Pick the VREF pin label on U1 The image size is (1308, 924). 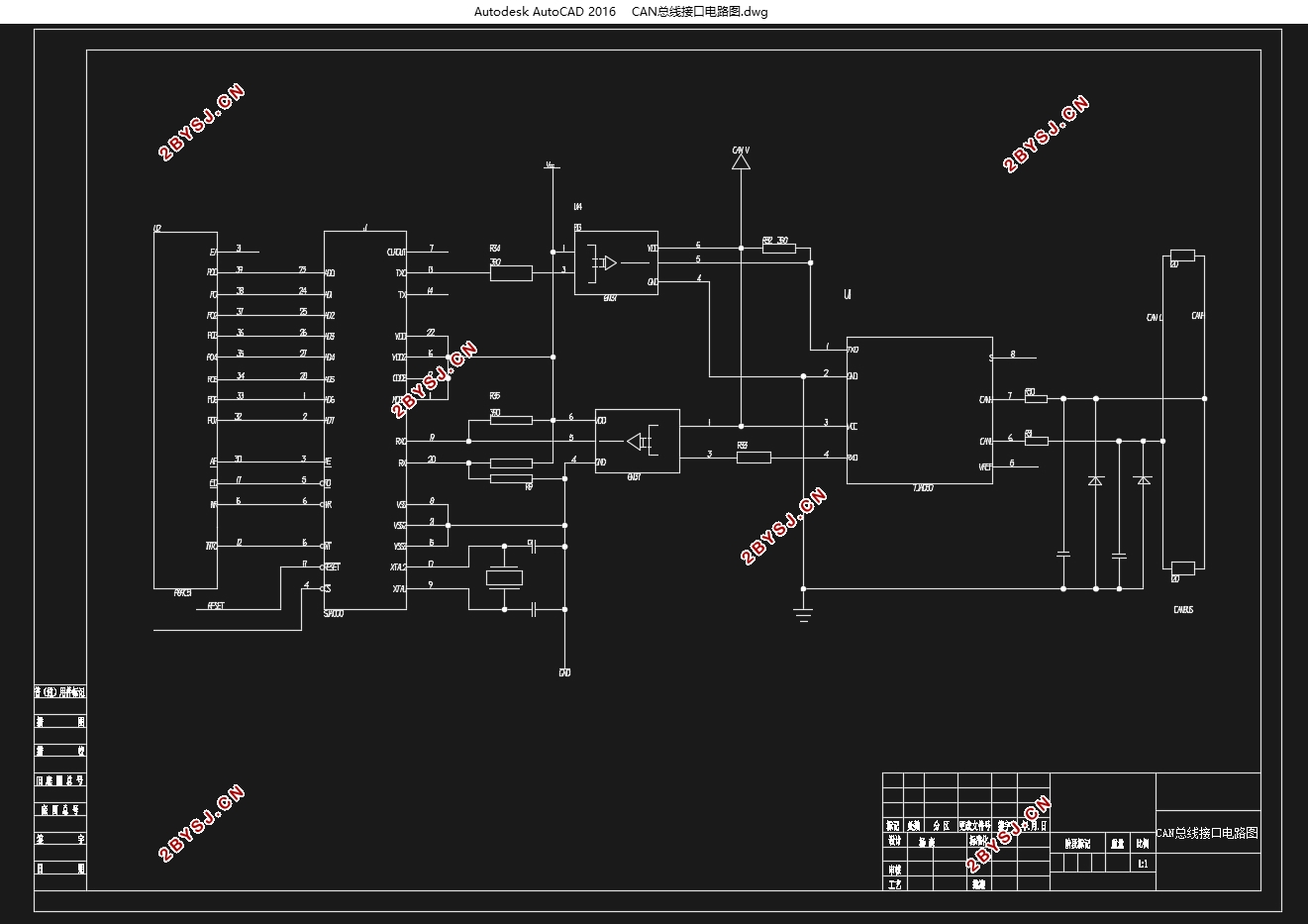pyautogui.click(x=985, y=466)
